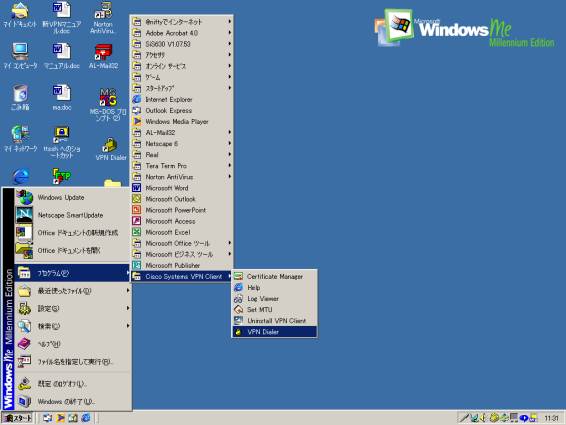Open Help entry in Cisco VPN submenu

point(275,288)
